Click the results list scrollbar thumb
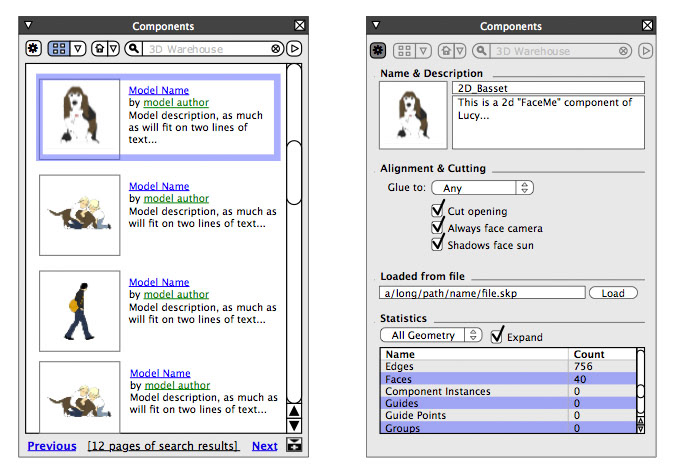 [x=294, y=172]
